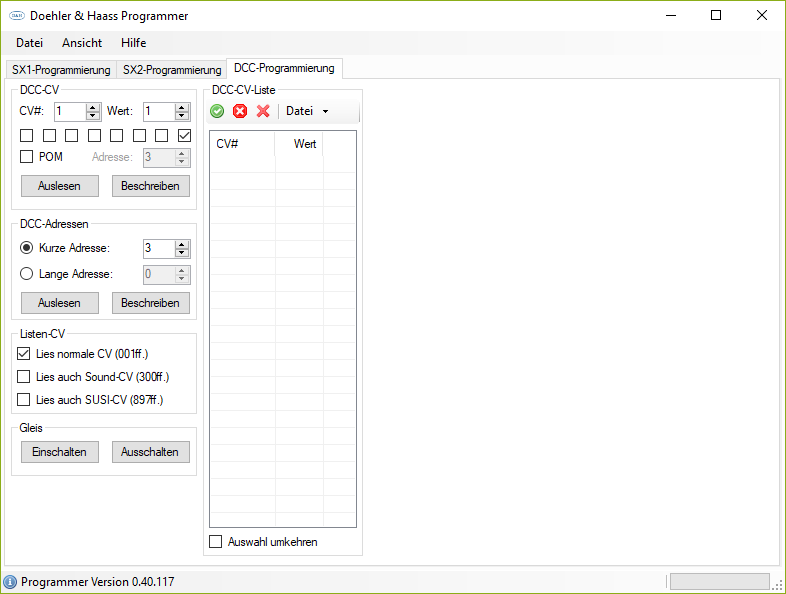Viewport: 786px width, 594px height.
Task: Click the Doehler & Haass app icon in title bar
Action: coord(17,16)
